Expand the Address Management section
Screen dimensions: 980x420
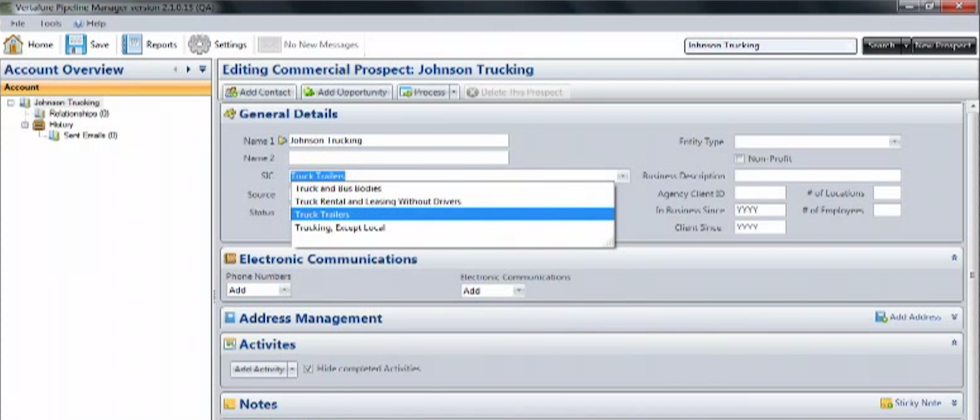954,317
